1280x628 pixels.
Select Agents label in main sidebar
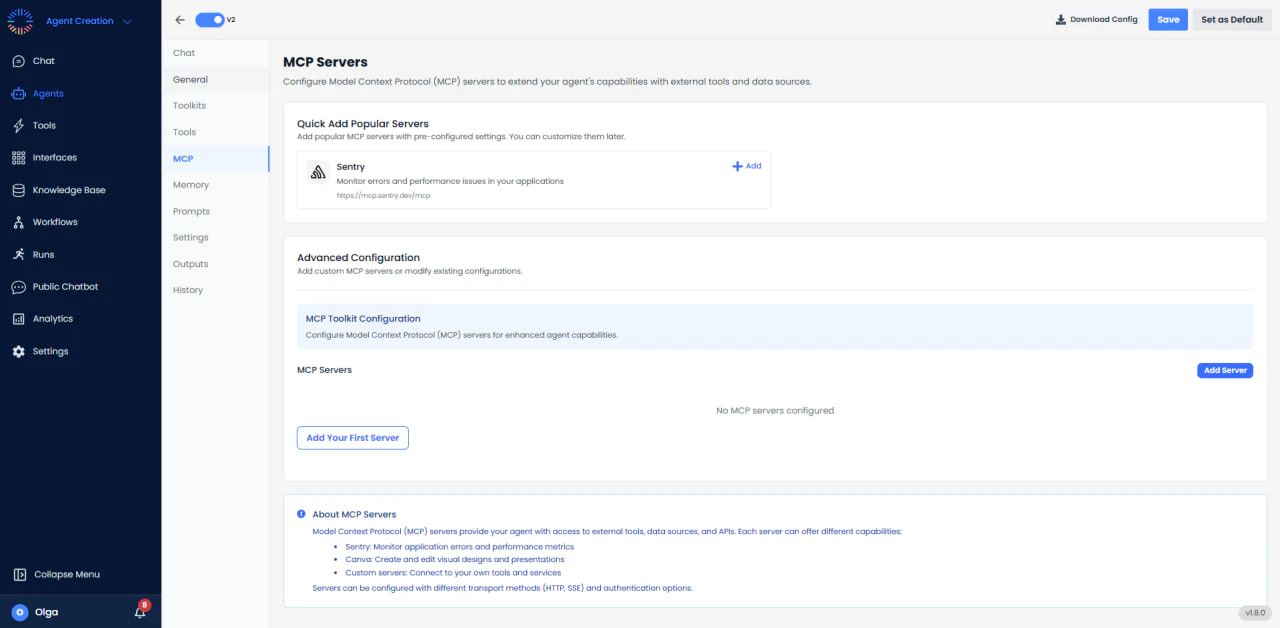pyautogui.click(x=48, y=94)
